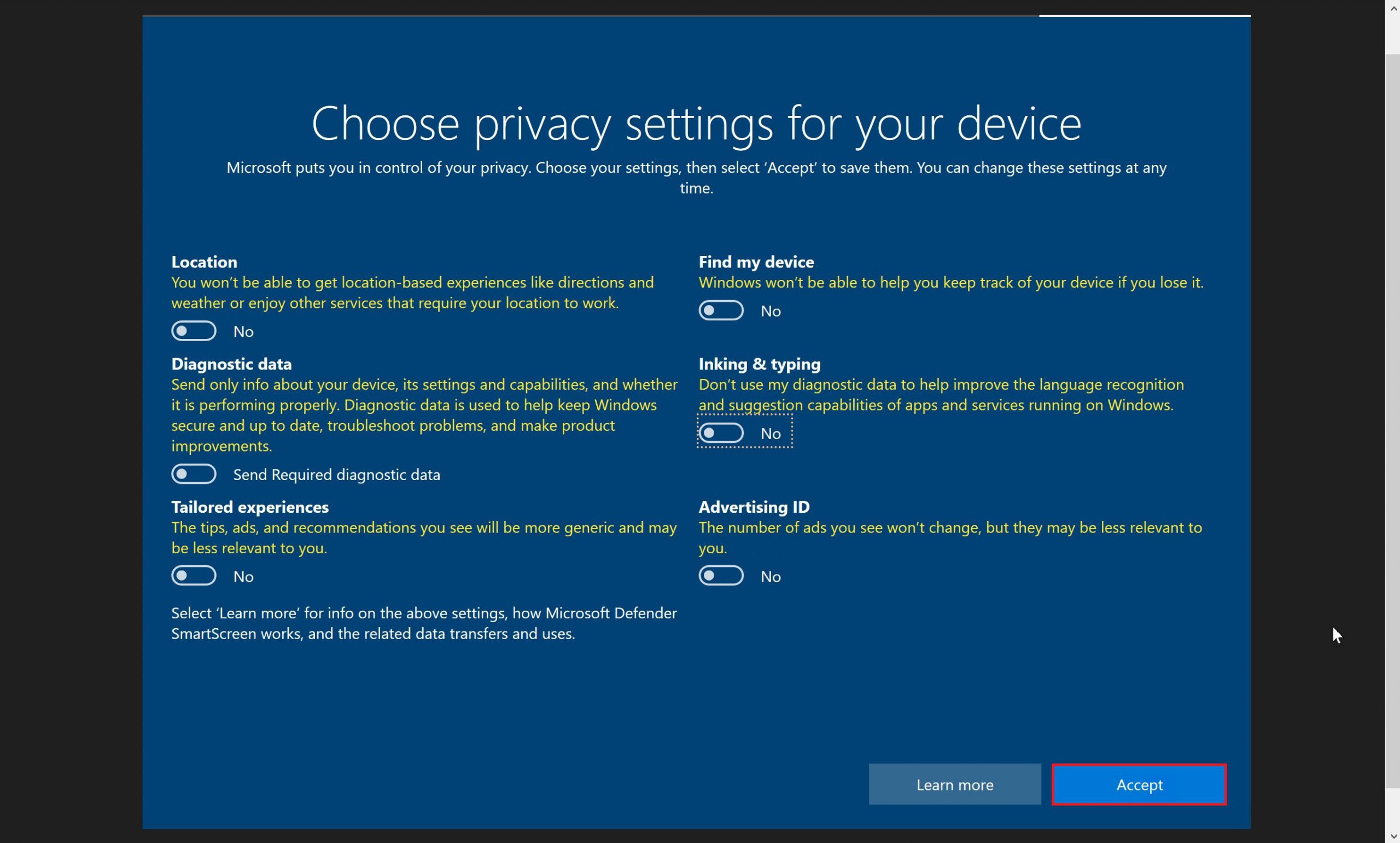Click the Microsoft Defender SmartScreen info paragraph
Screen dimensions: 1400x843
(424, 623)
